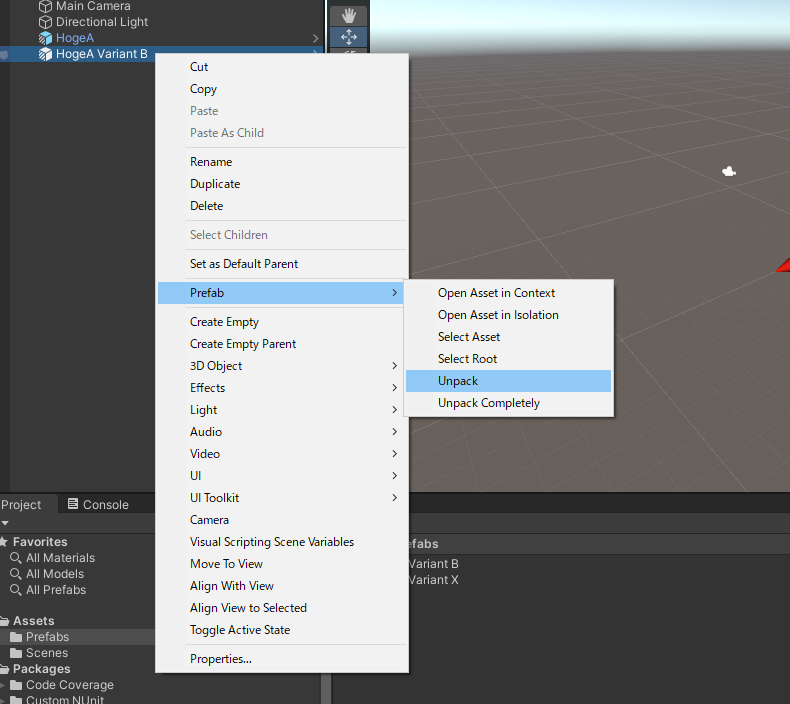Choose Duplicate from the context menu
The image size is (790, 704).
coord(282,184)
